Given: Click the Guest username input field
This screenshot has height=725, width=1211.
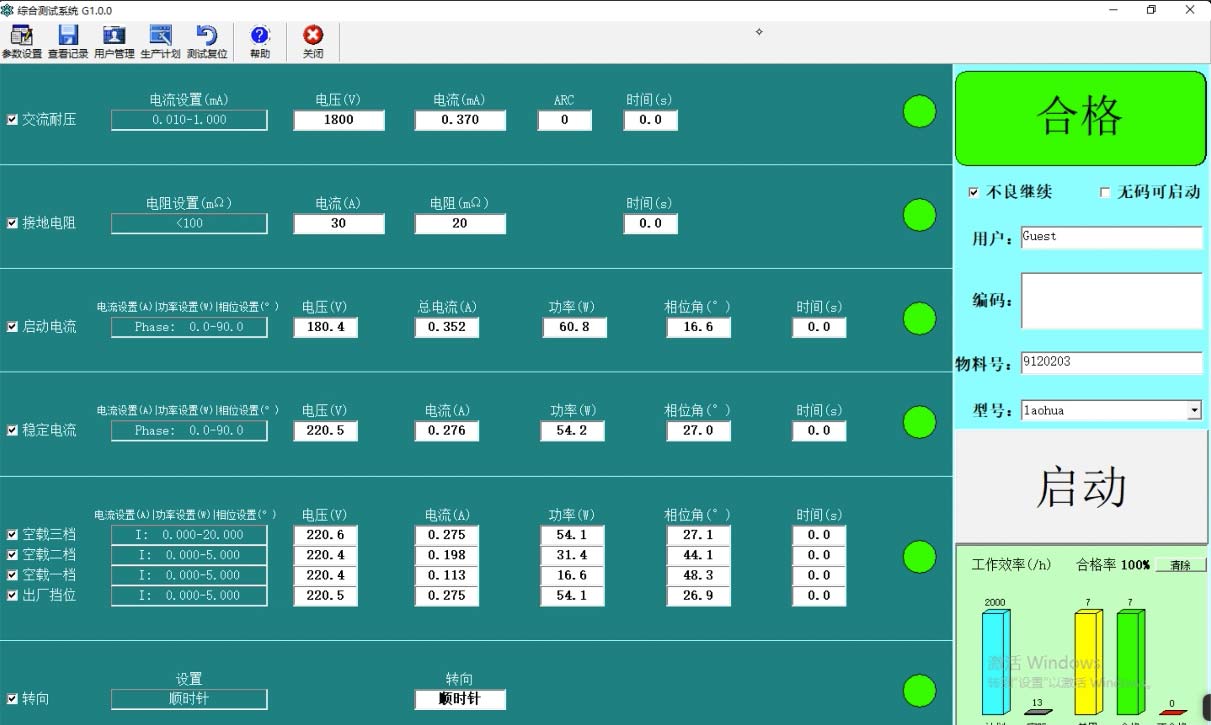Looking at the screenshot, I should click(x=1110, y=237).
